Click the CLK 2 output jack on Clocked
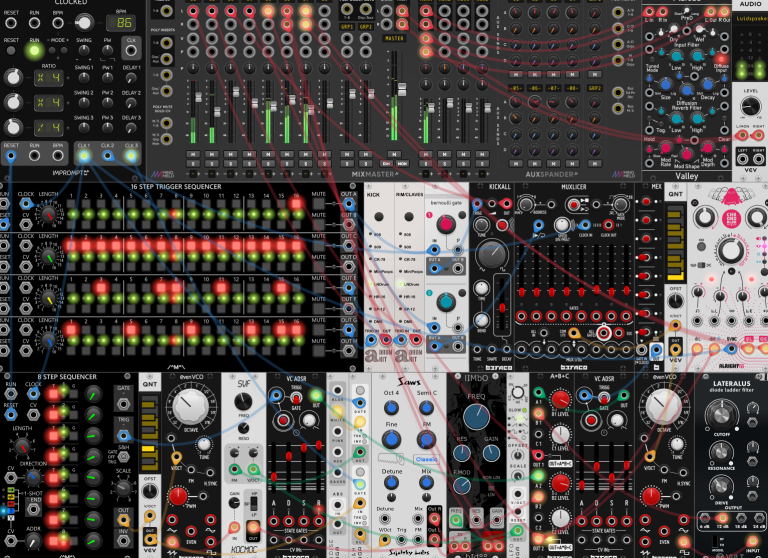This screenshot has height=558, width=768. coord(107,156)
